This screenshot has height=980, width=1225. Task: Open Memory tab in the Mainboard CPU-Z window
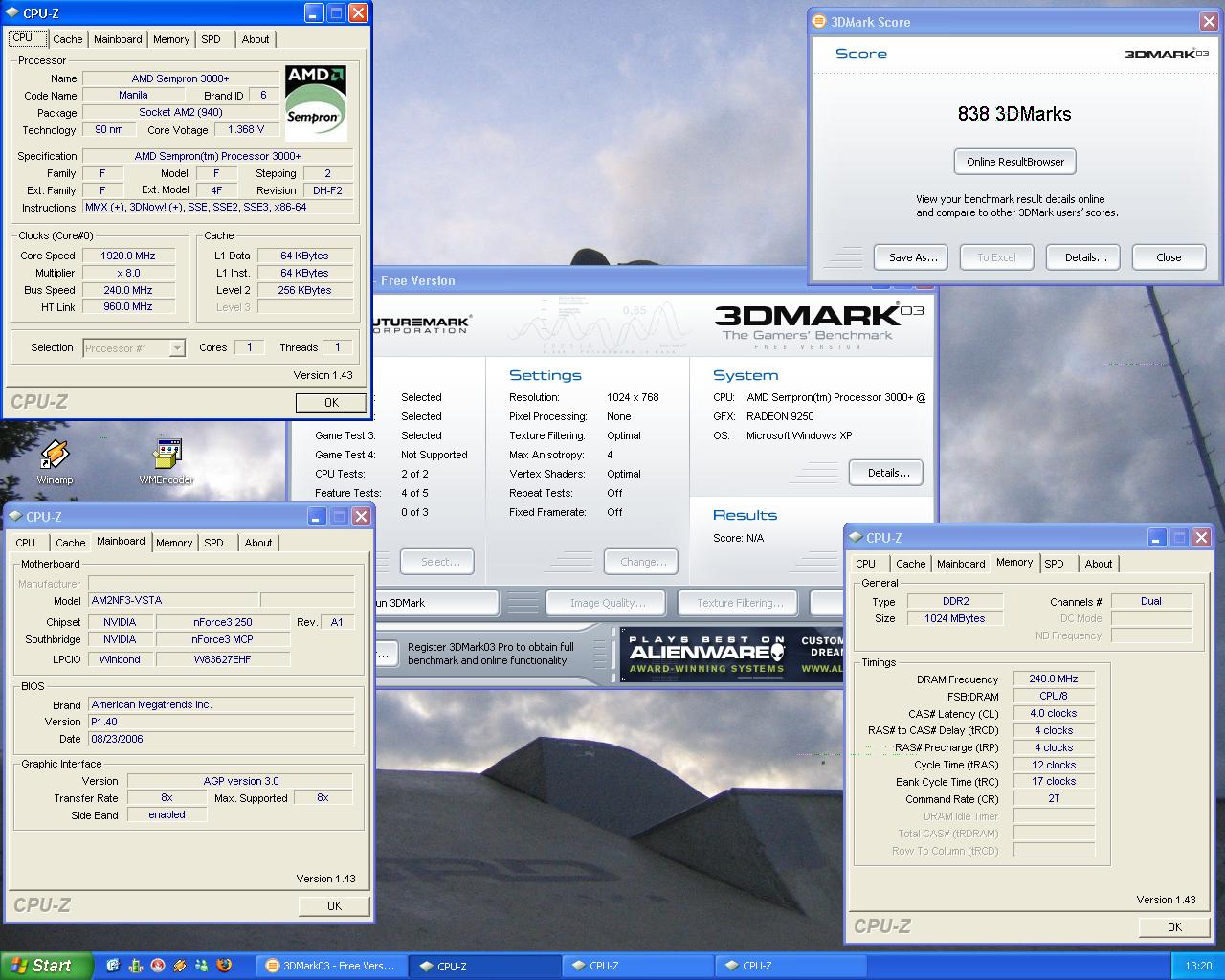tap(174, 543)
